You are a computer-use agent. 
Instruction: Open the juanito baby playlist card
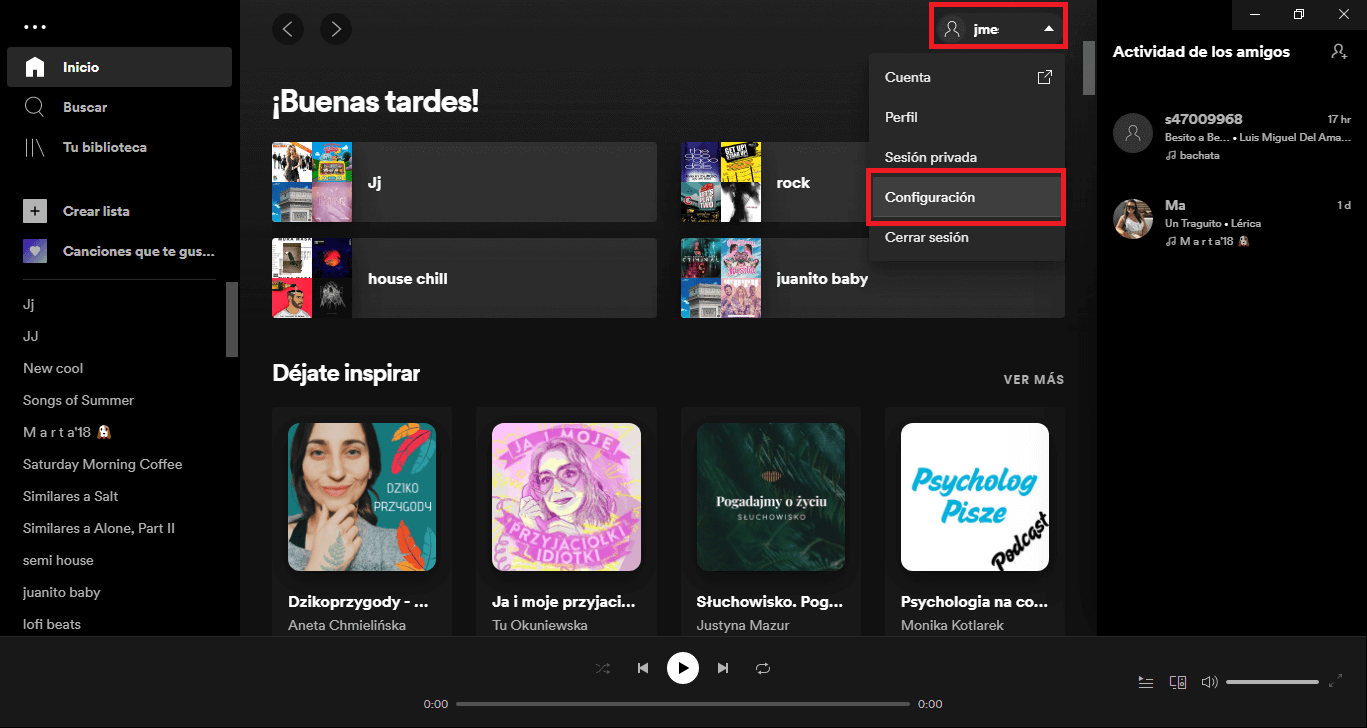point(872,278)
